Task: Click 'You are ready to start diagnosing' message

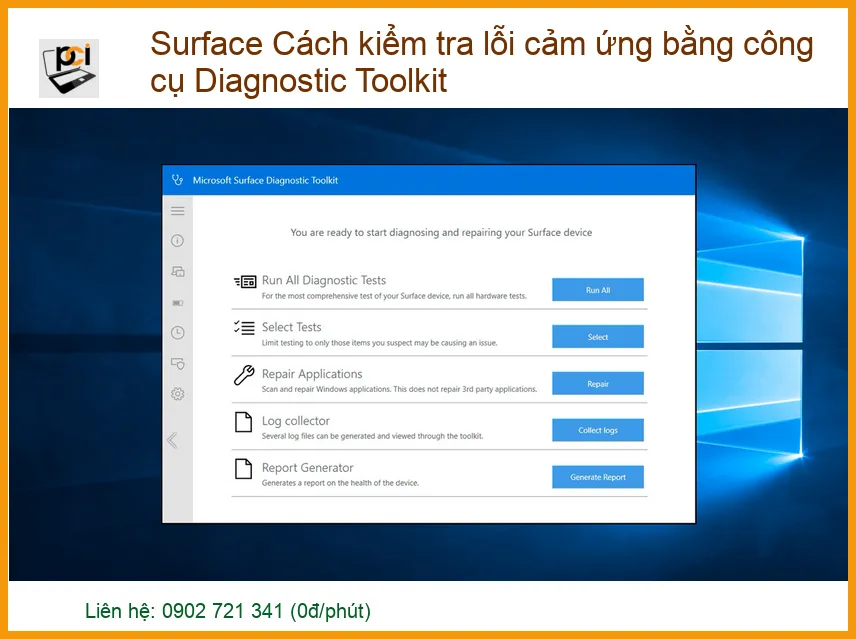Action: pyautogui.click(x=441, y=232)
